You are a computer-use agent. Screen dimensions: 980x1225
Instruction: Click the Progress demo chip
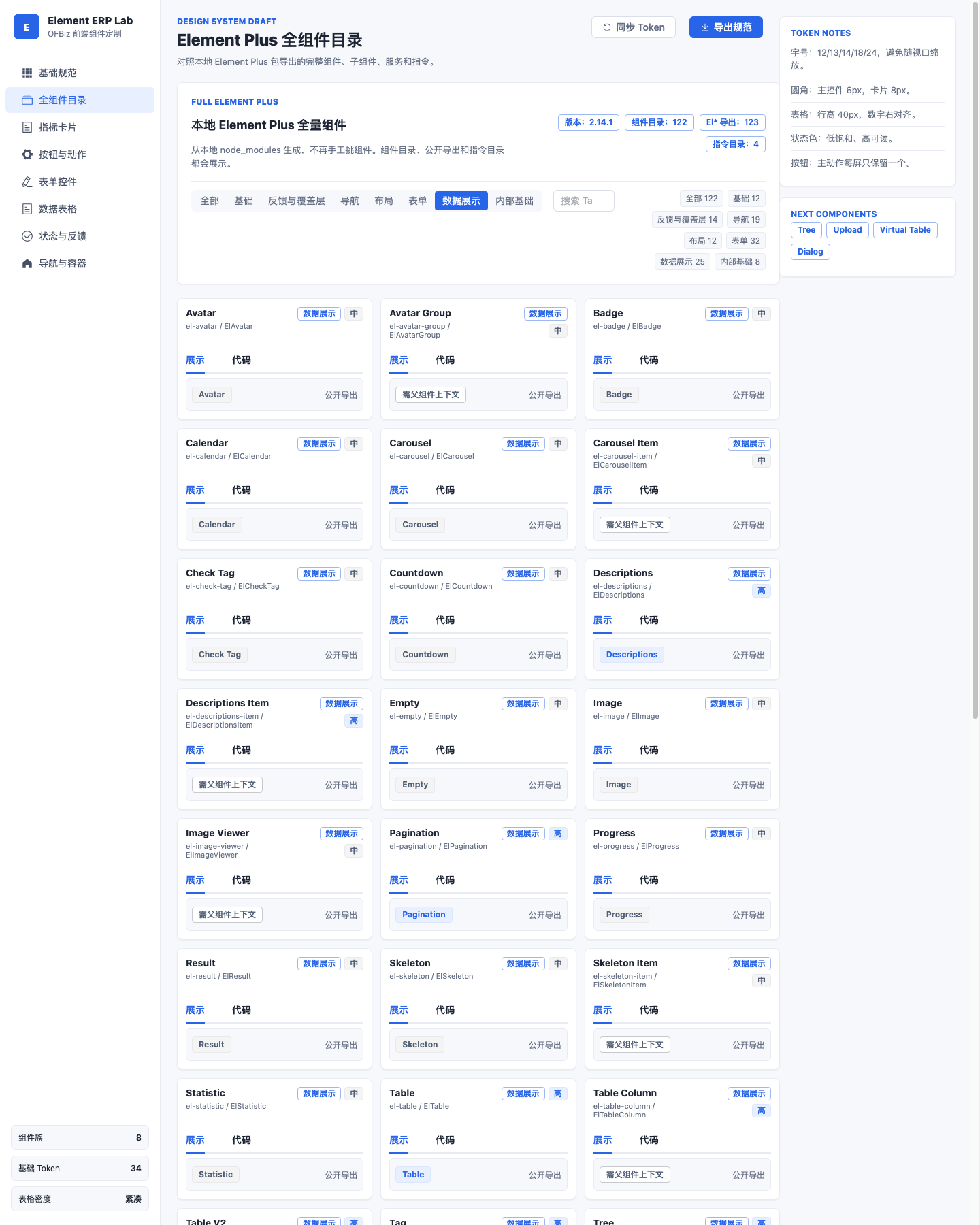[x=625, y=915]
